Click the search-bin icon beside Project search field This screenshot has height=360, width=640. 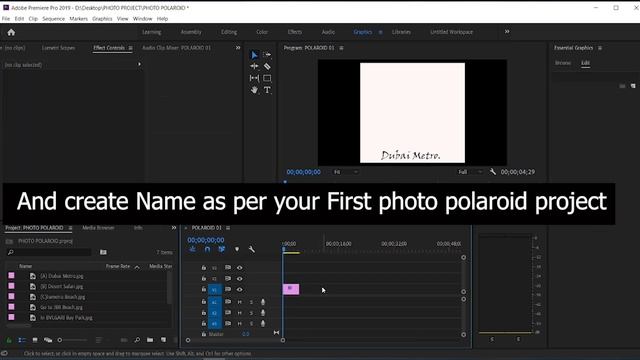coord(103,252)
